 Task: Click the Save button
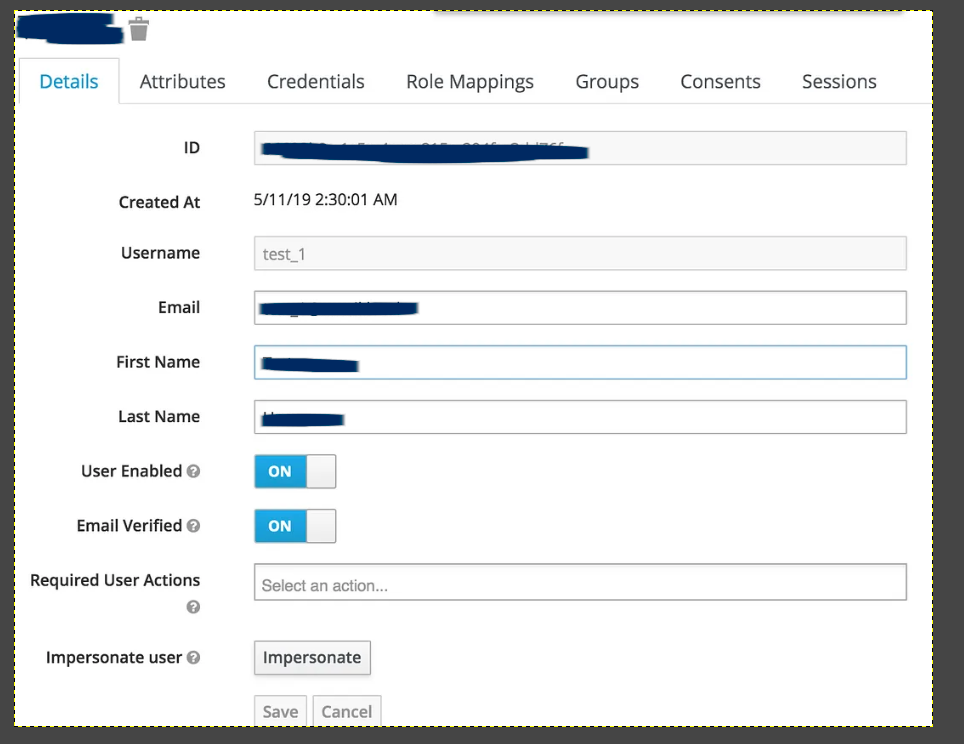[280, 711]
